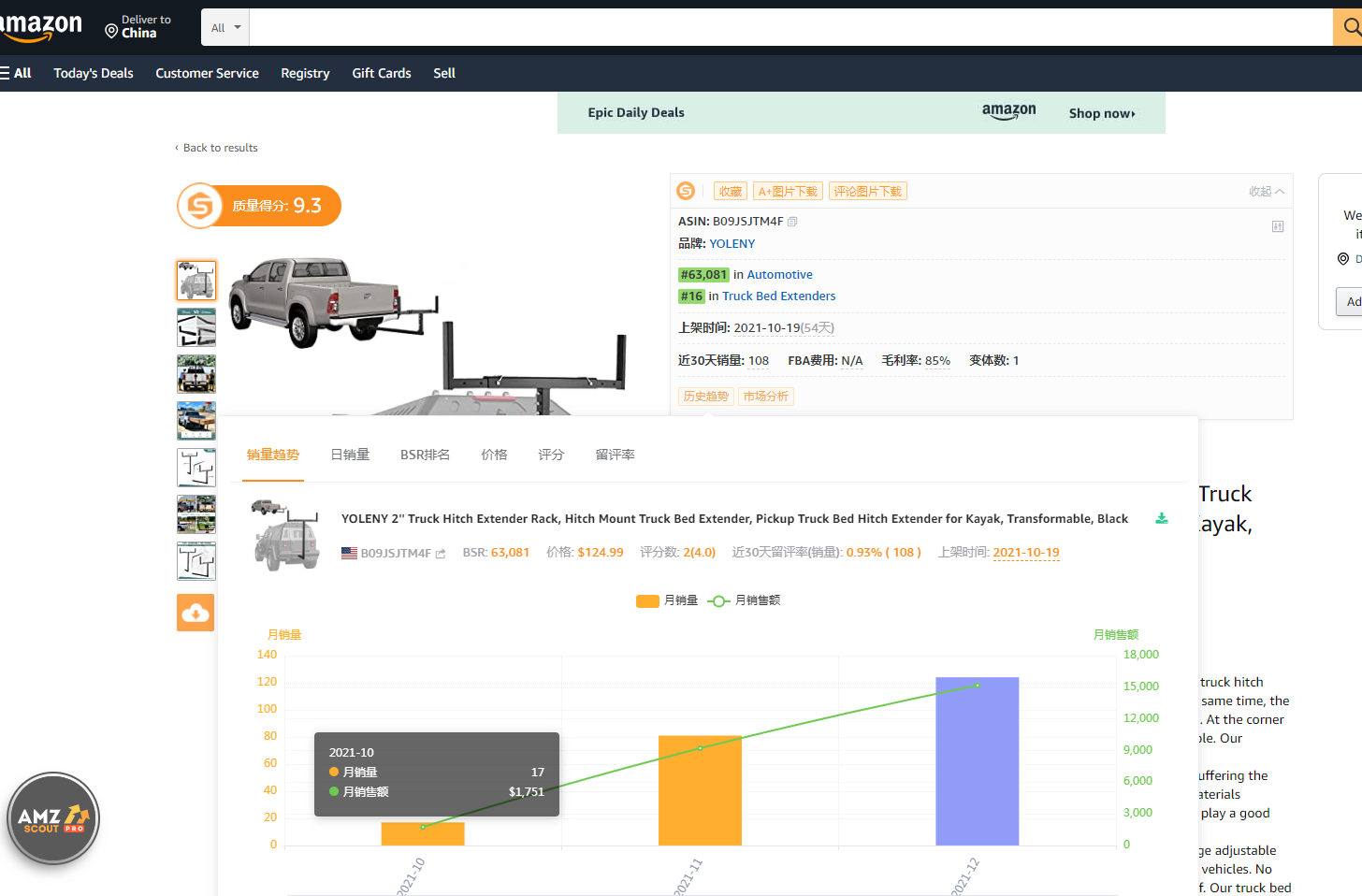Switch to the 留评率 tab
Screen dimensions: 1362x896
pyautogui.click(x=615, y=455)
